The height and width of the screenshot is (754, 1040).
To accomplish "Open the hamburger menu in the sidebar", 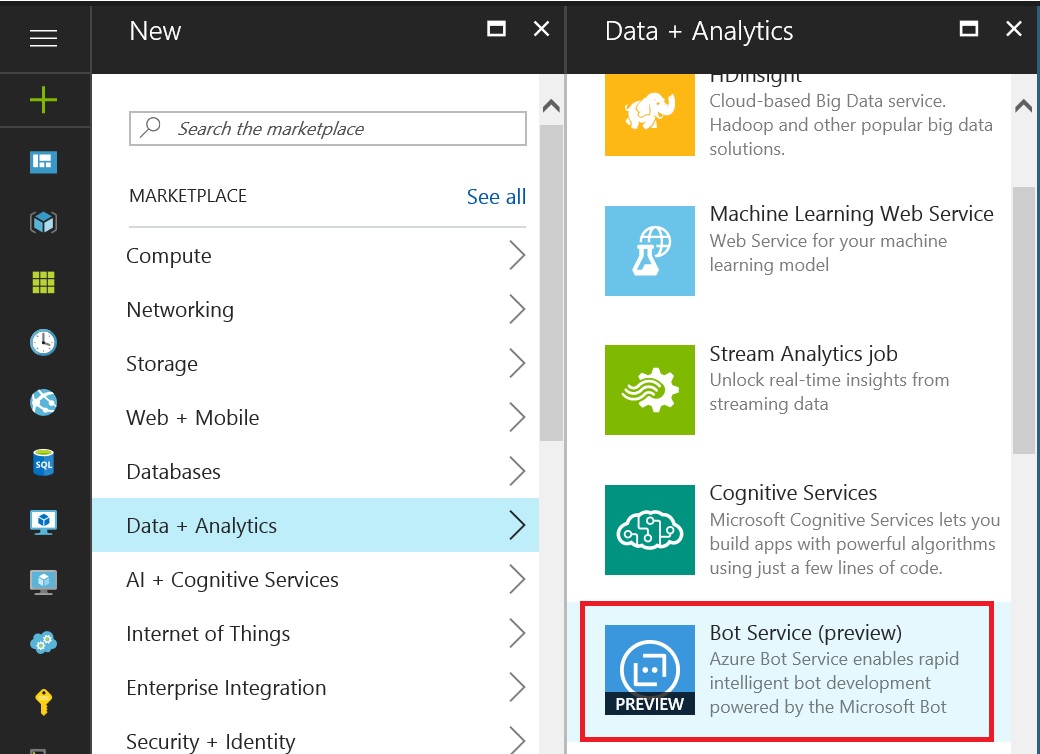I will (x=44, y=38).
